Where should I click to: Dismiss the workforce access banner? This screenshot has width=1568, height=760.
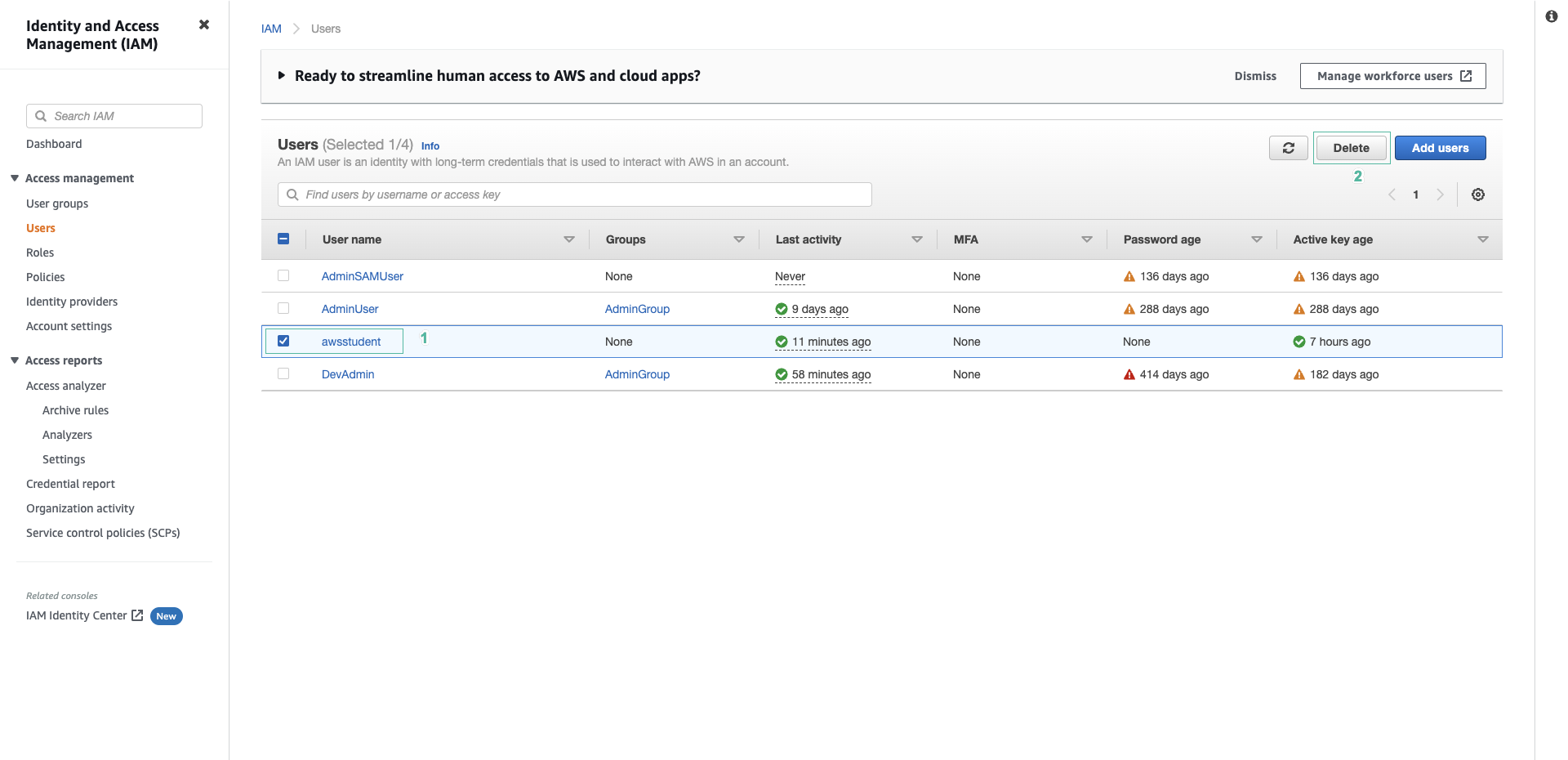pos(1255,76)
